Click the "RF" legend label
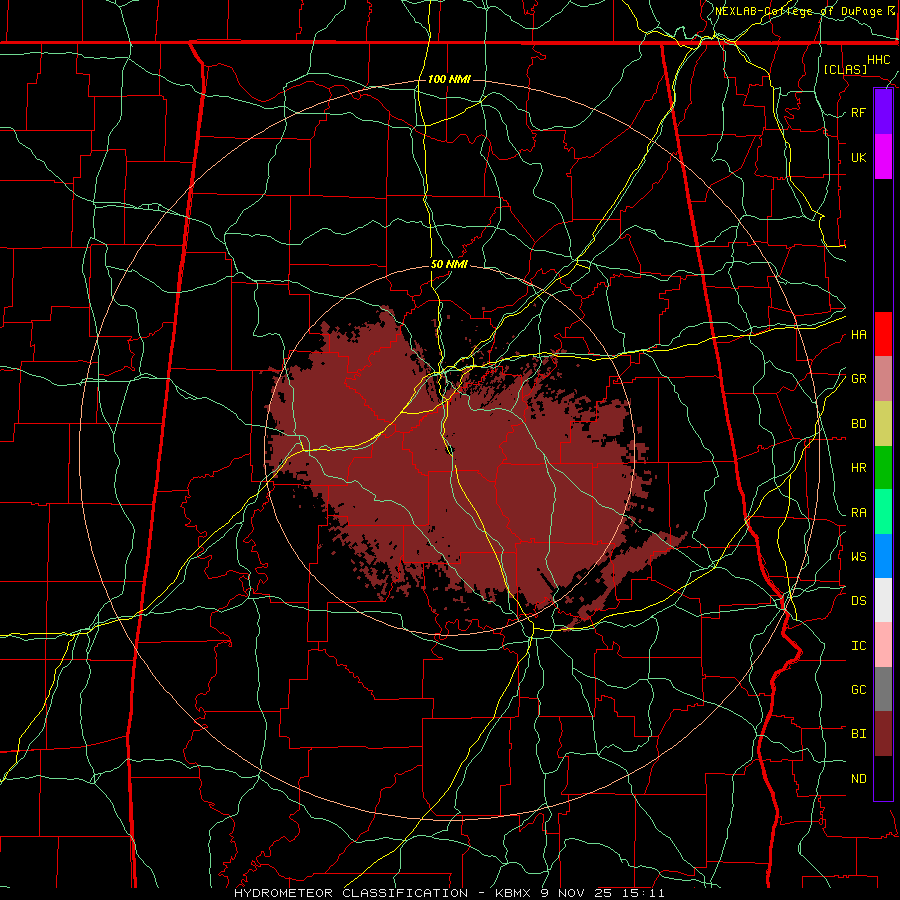This screenshot has height=900, width=900. click(858, 112)
